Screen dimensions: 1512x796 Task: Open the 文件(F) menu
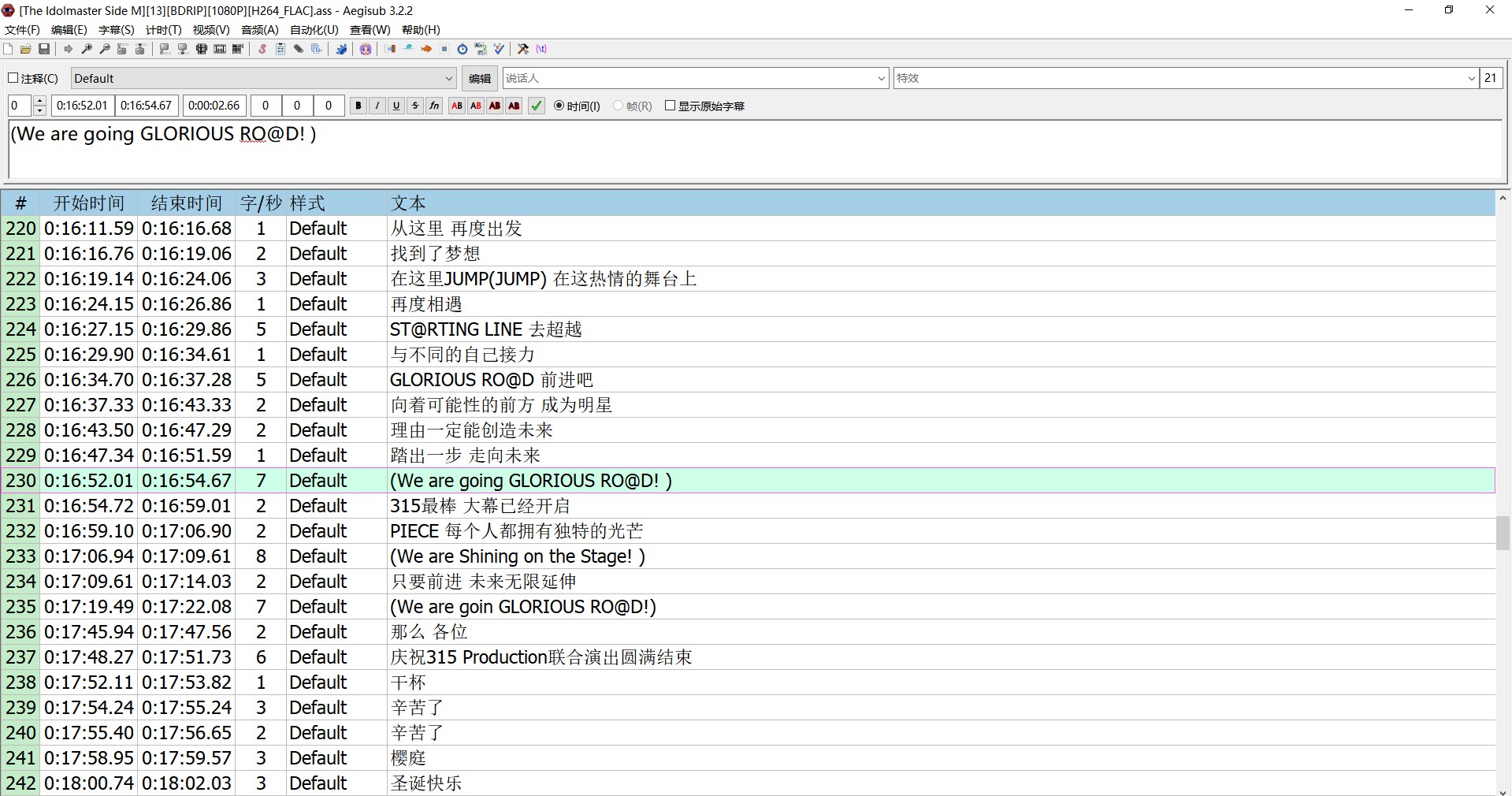pyautogui.click(x=22, y=30)
